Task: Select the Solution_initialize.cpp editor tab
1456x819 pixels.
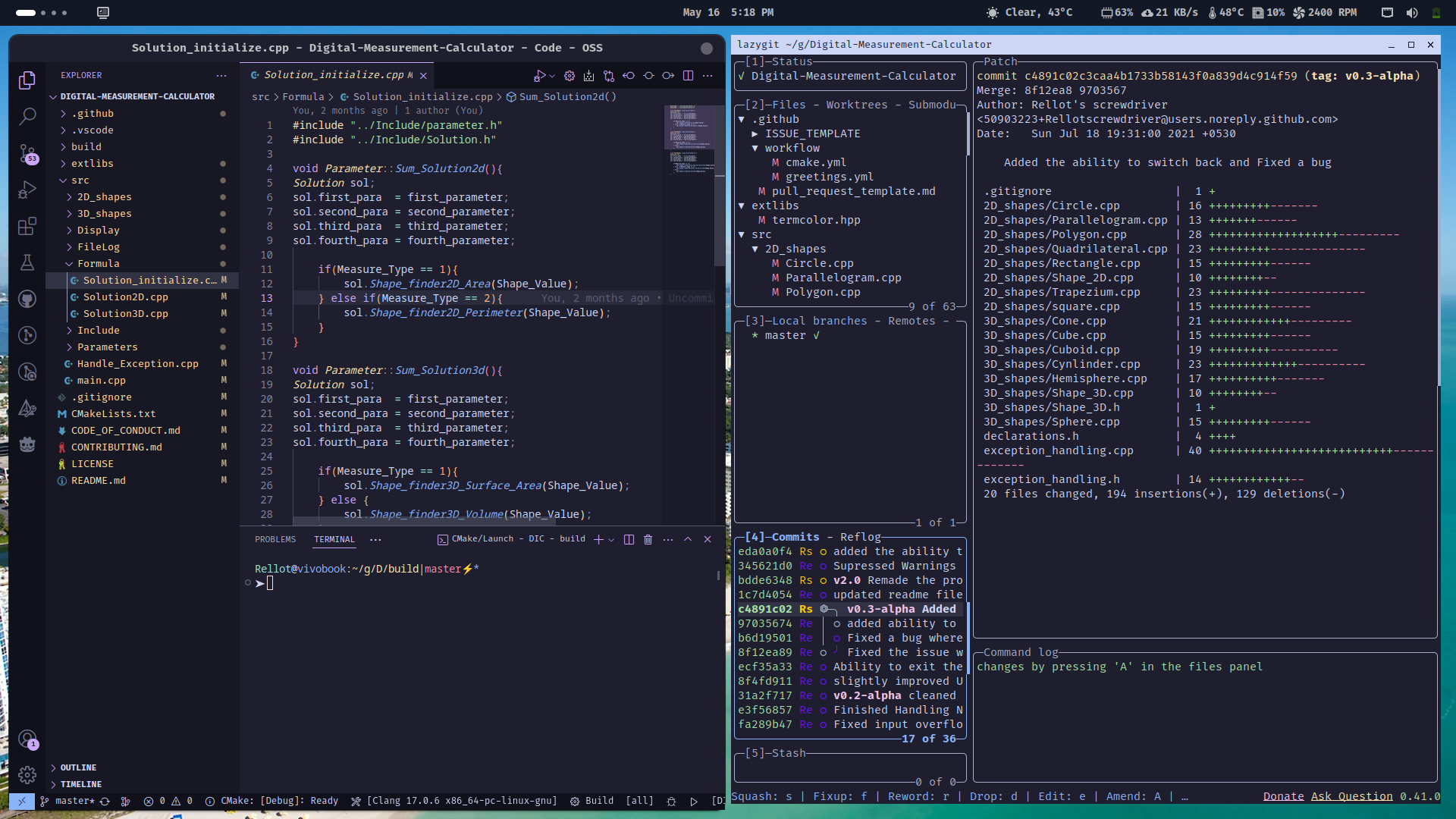Action: pyautogui.click(x=334, y=75)
